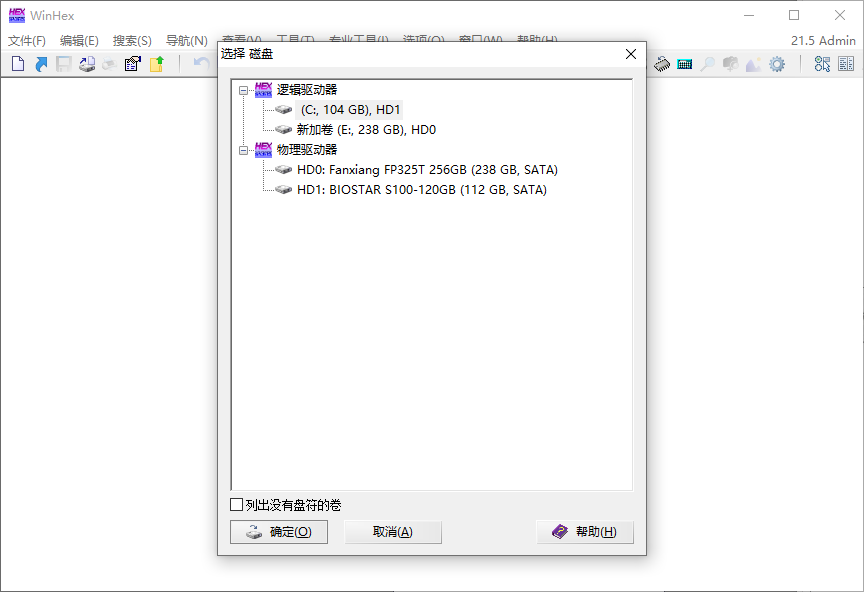This screenshot has height=592, width=864.
Task: Click the New file toolbar icon
Action: (18, 64)
